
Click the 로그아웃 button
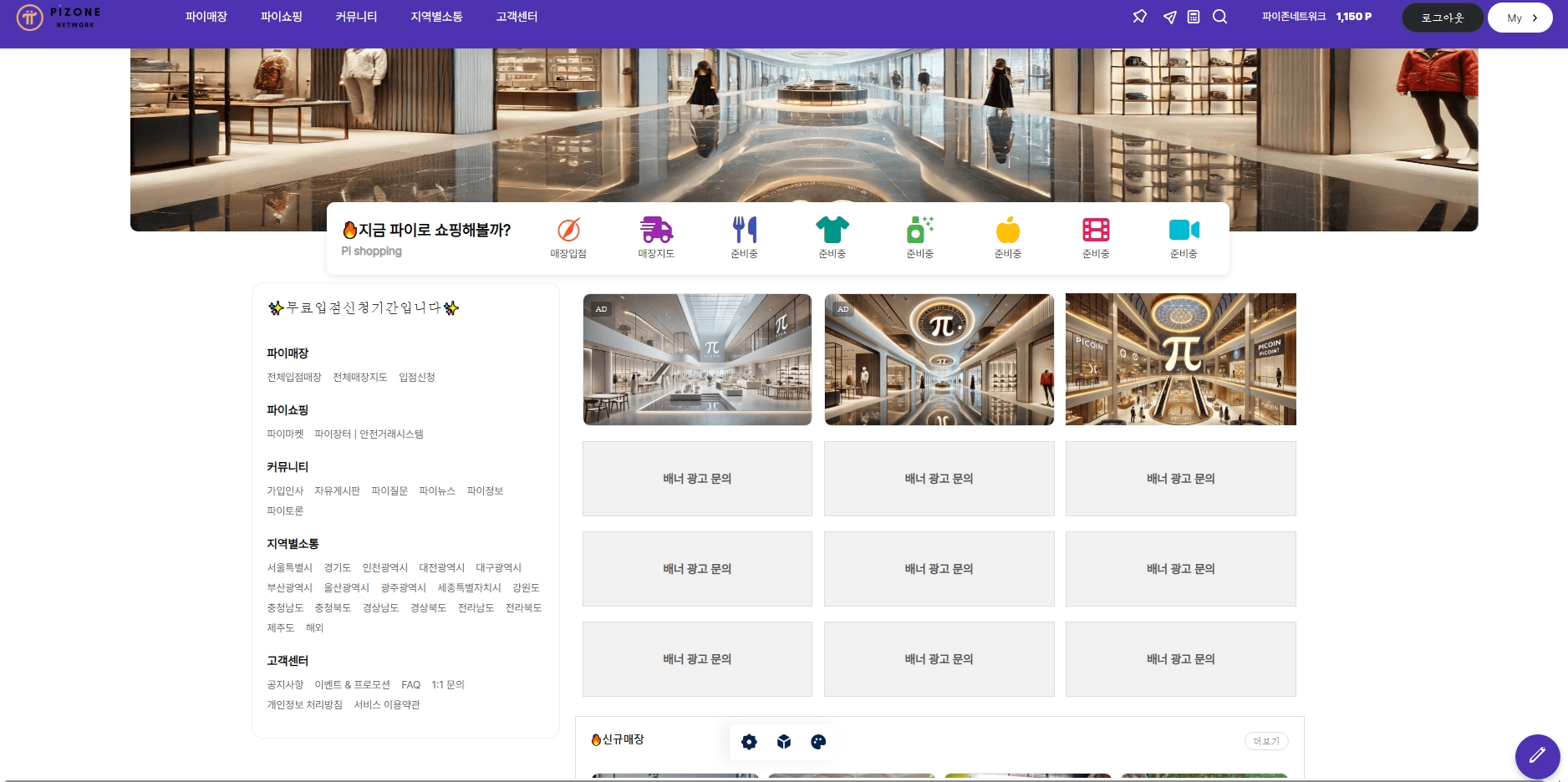pyautogui.click(x=1442, y=18)
